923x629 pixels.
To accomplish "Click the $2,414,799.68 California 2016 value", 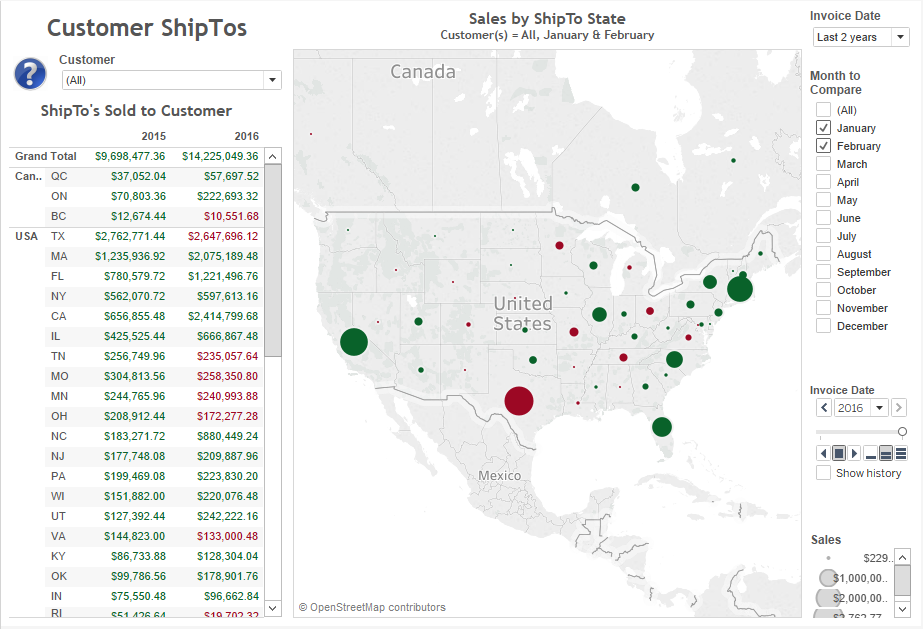I will pyautogui.click(x=223, y=316).
